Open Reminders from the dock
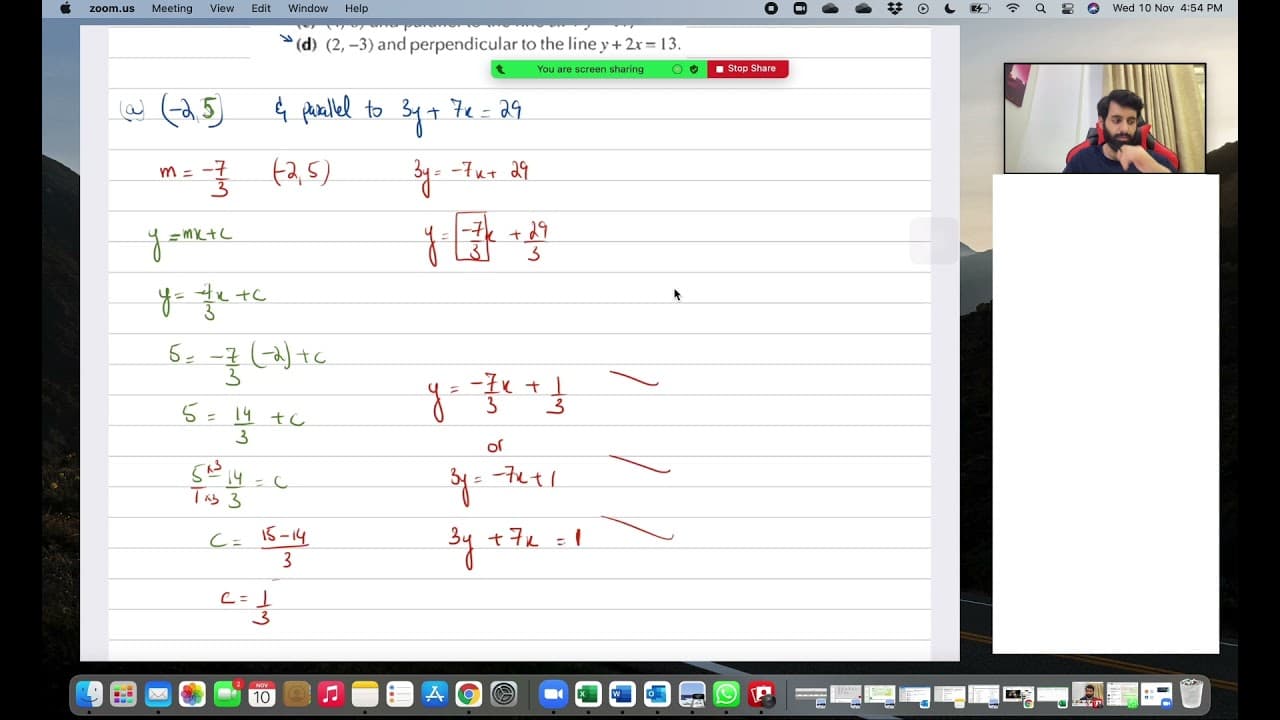 (x=400, y=694)
